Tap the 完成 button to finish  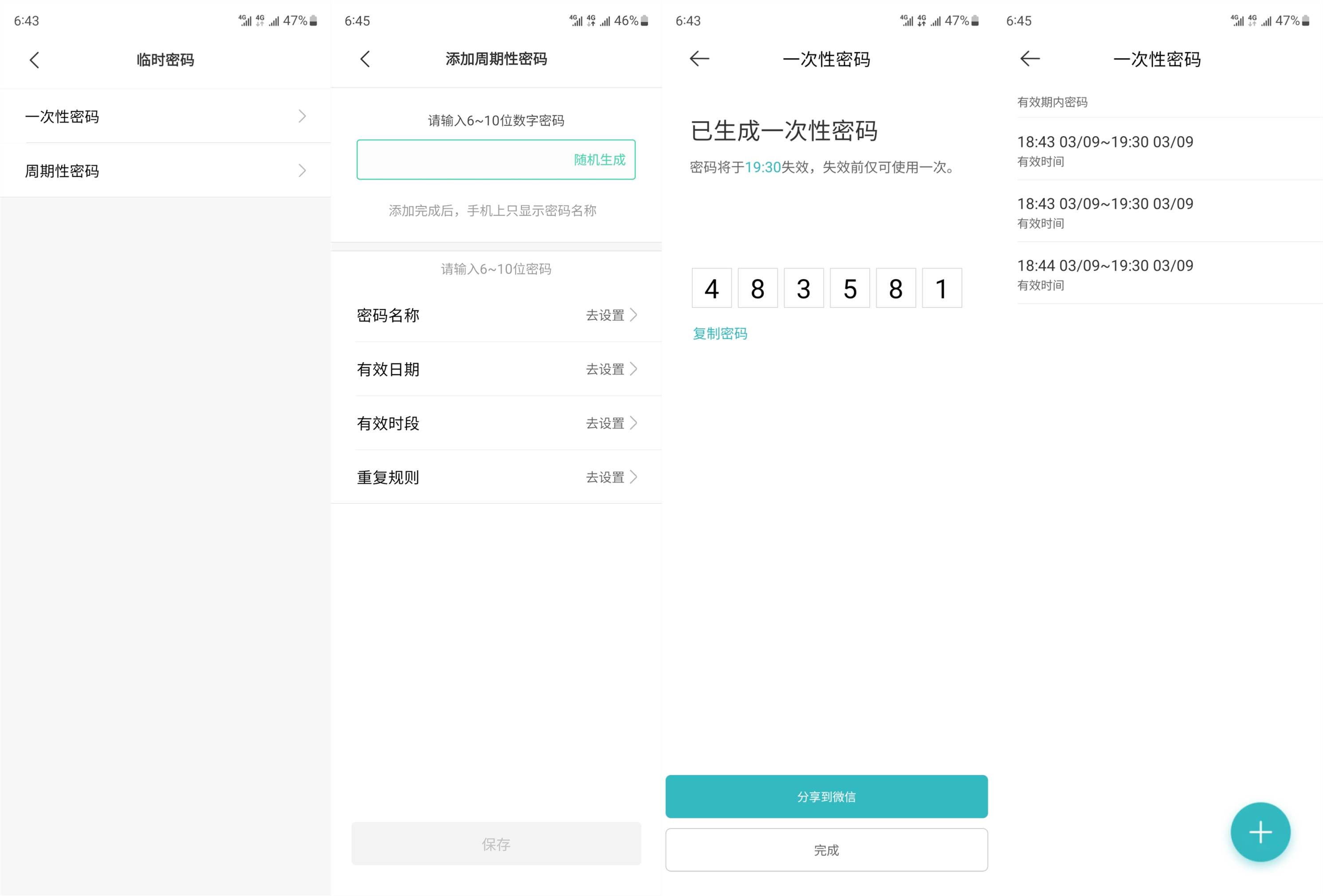coord(827,849)
